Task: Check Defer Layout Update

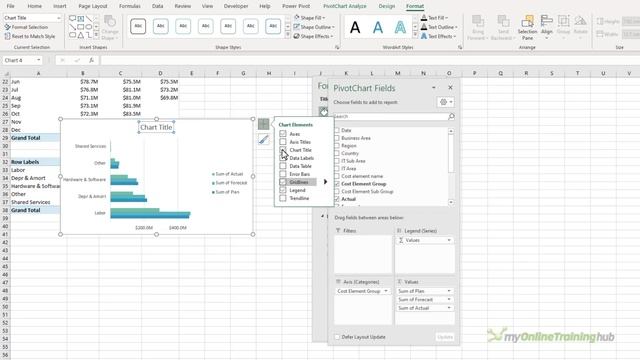Action: 337,337
